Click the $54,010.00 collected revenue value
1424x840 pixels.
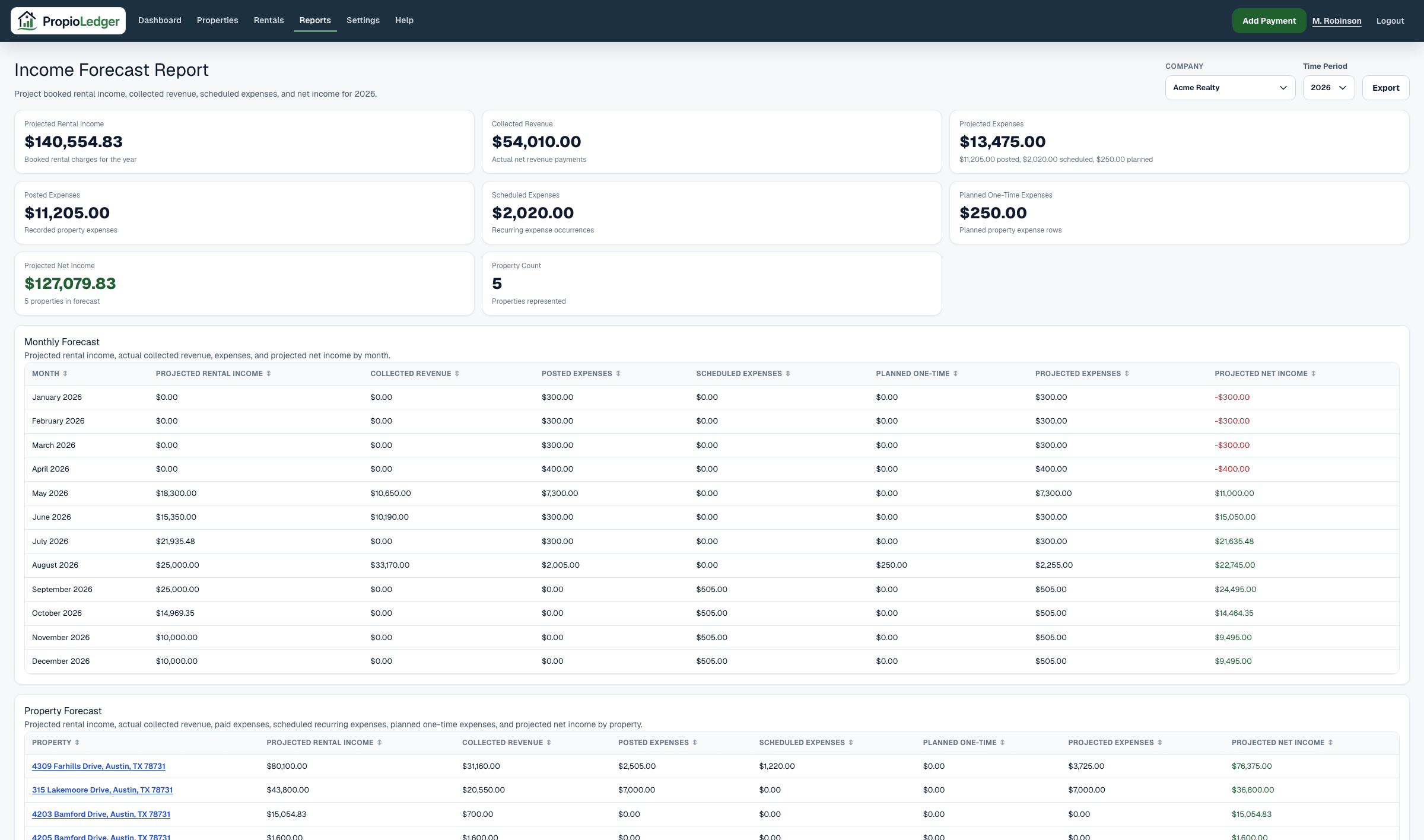536,142
